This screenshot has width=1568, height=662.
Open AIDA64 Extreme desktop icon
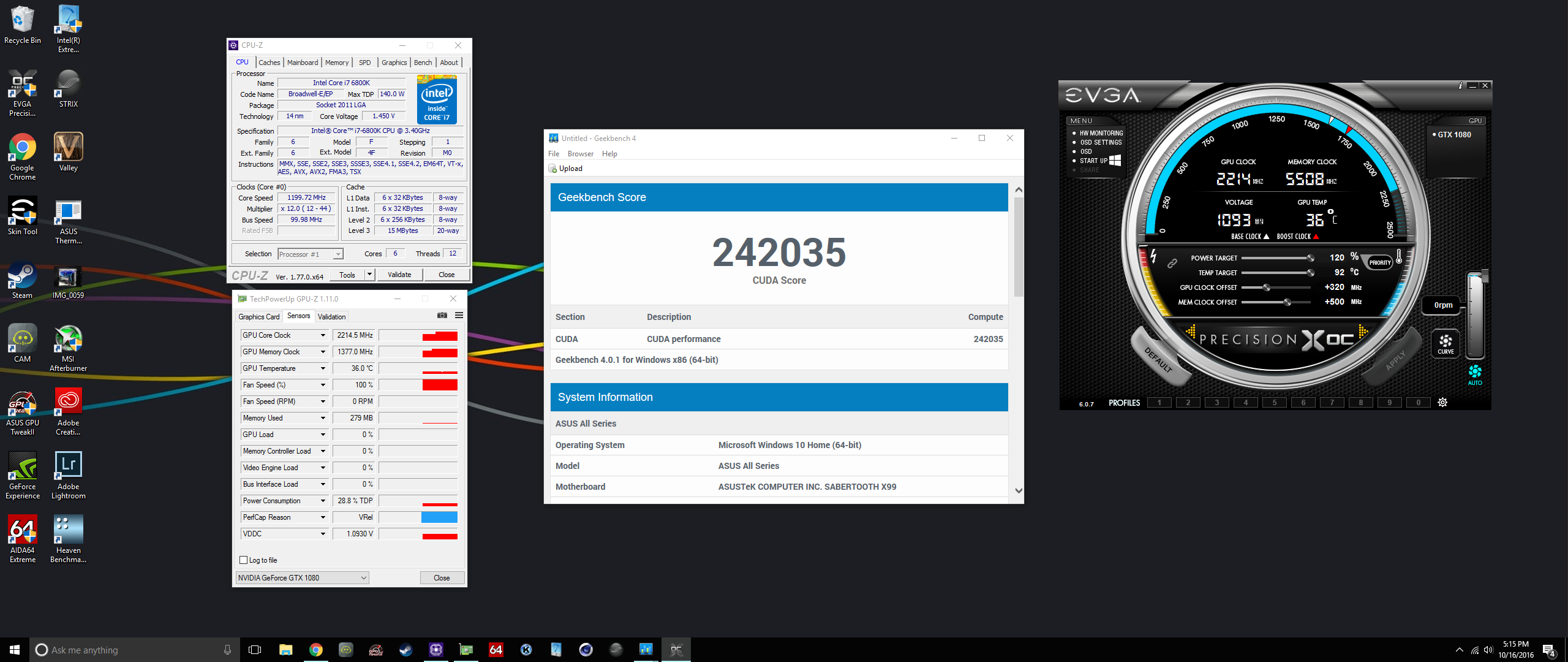click(x=23, y=539)
